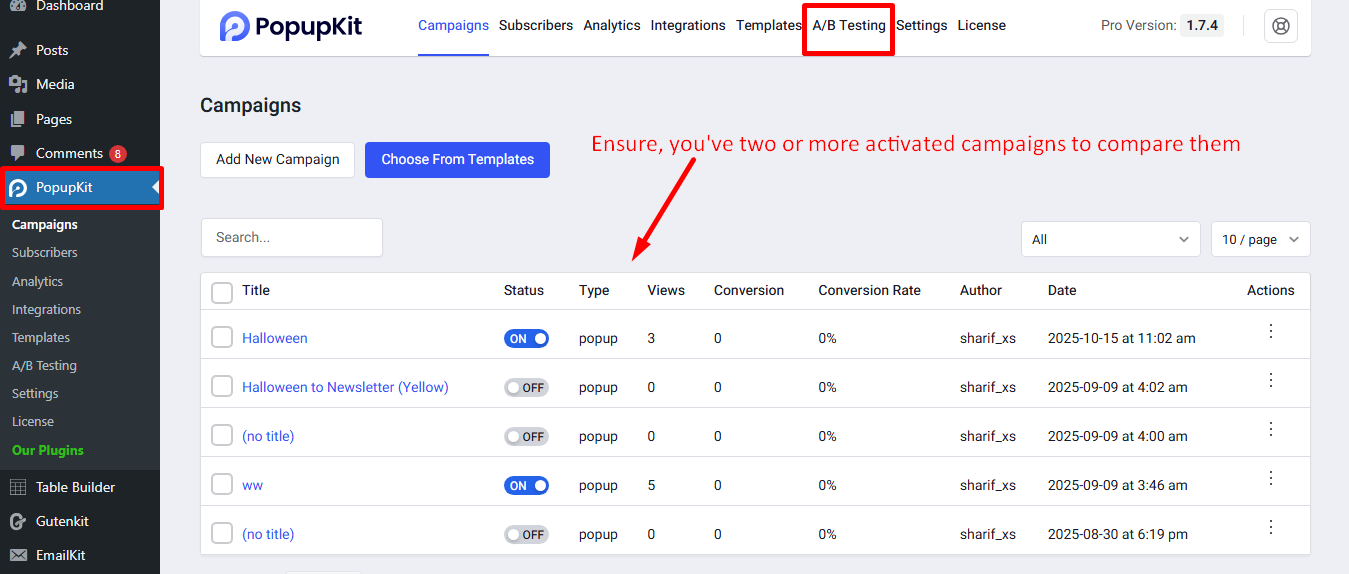The image size is (1349, 574).
Task: Enable the Halloween to Newsletter (Yellow) toggle
Action: click(x=526, y=387)
